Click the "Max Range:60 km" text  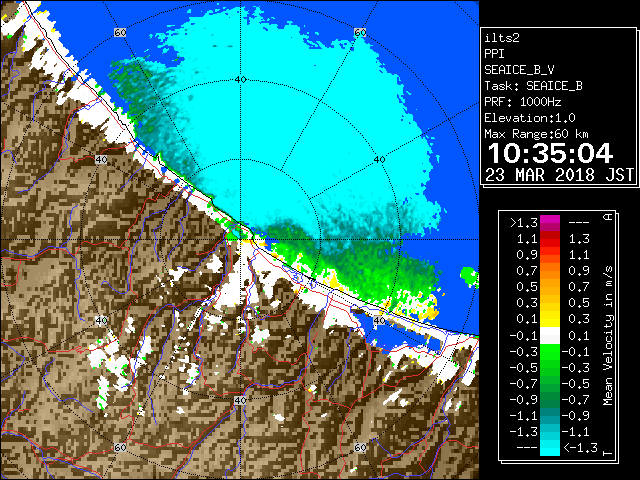536,134
